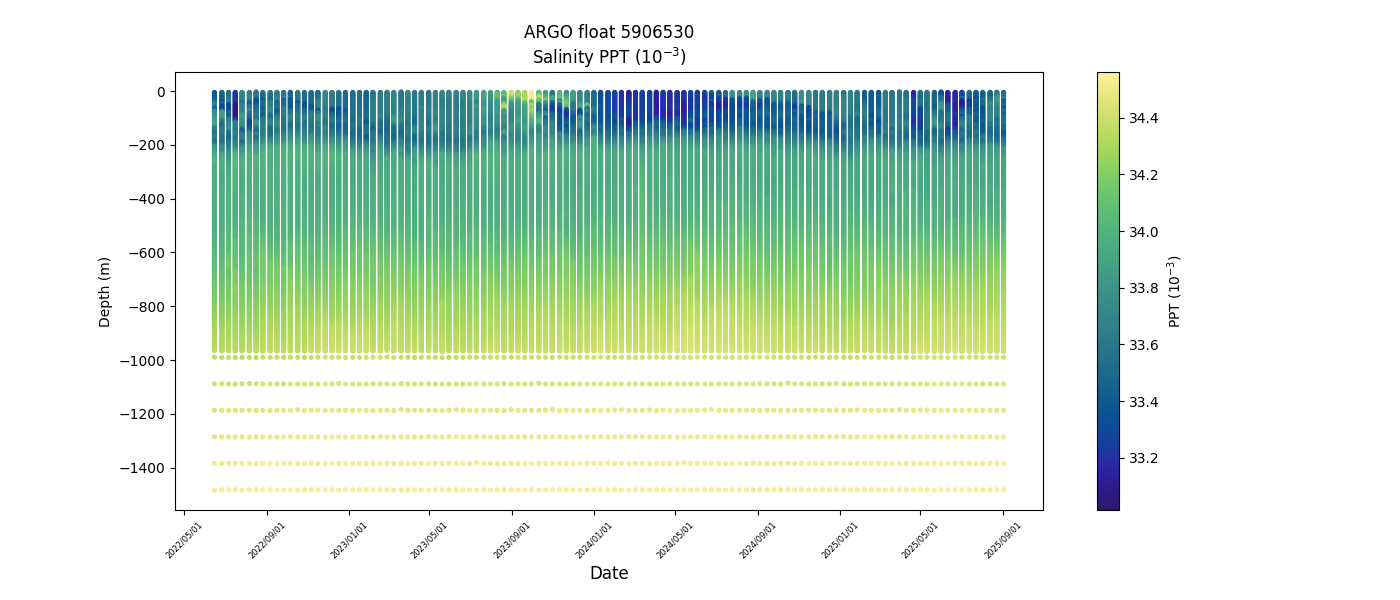Click the 2022/05/01 x-axis date tick
Image resolution: width=1400 pixels, height=600 pixels.
[x=184, y=539]
